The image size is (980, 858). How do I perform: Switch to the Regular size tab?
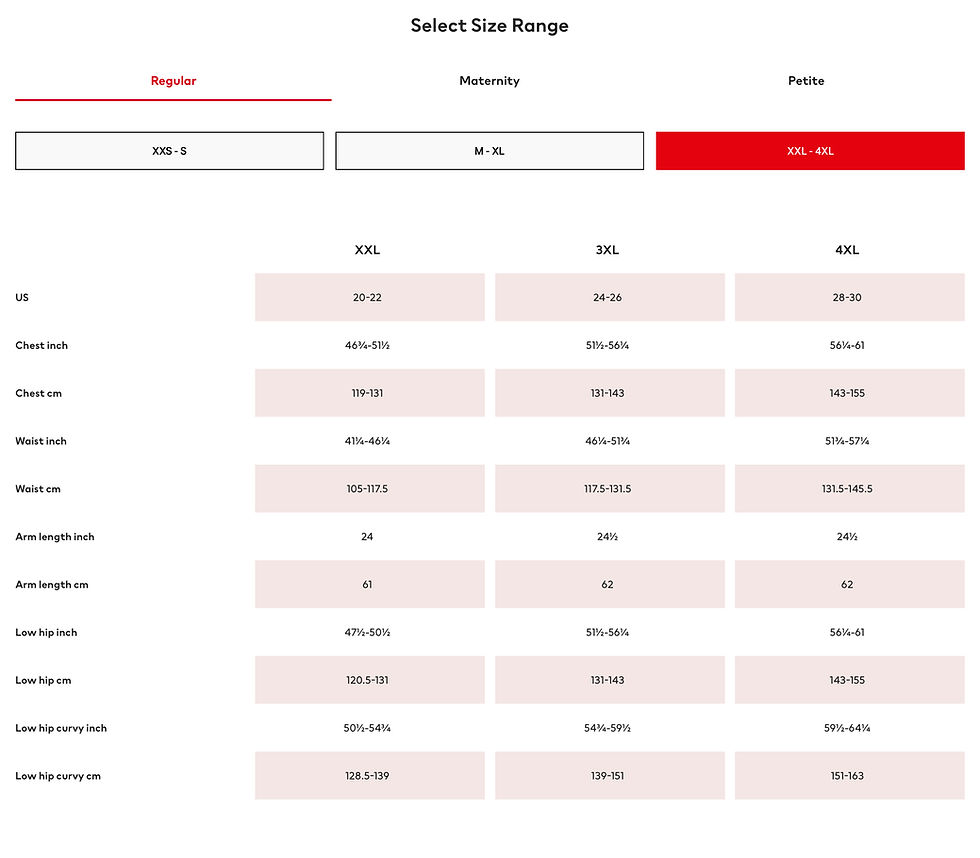pyautogui.click(x=173, y=81)
